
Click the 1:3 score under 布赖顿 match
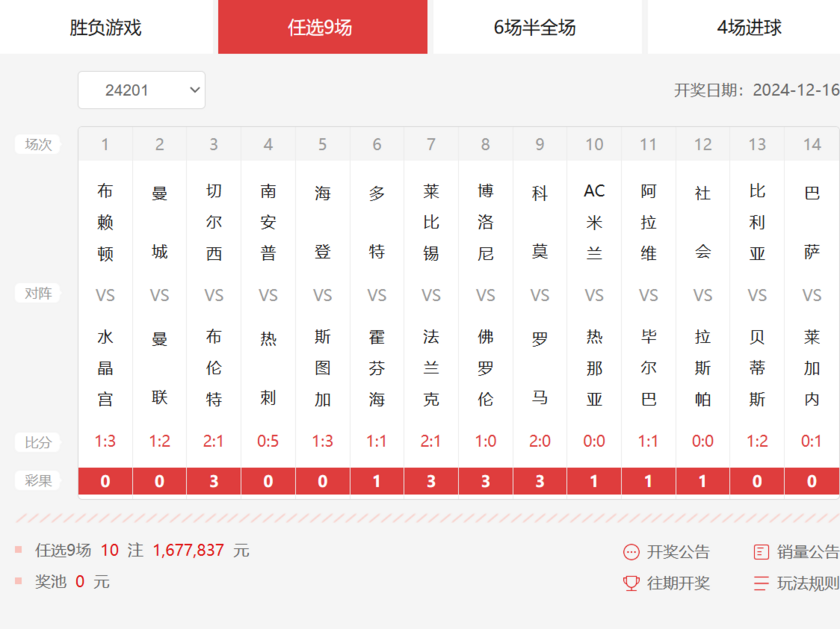(x=105, y=441)
